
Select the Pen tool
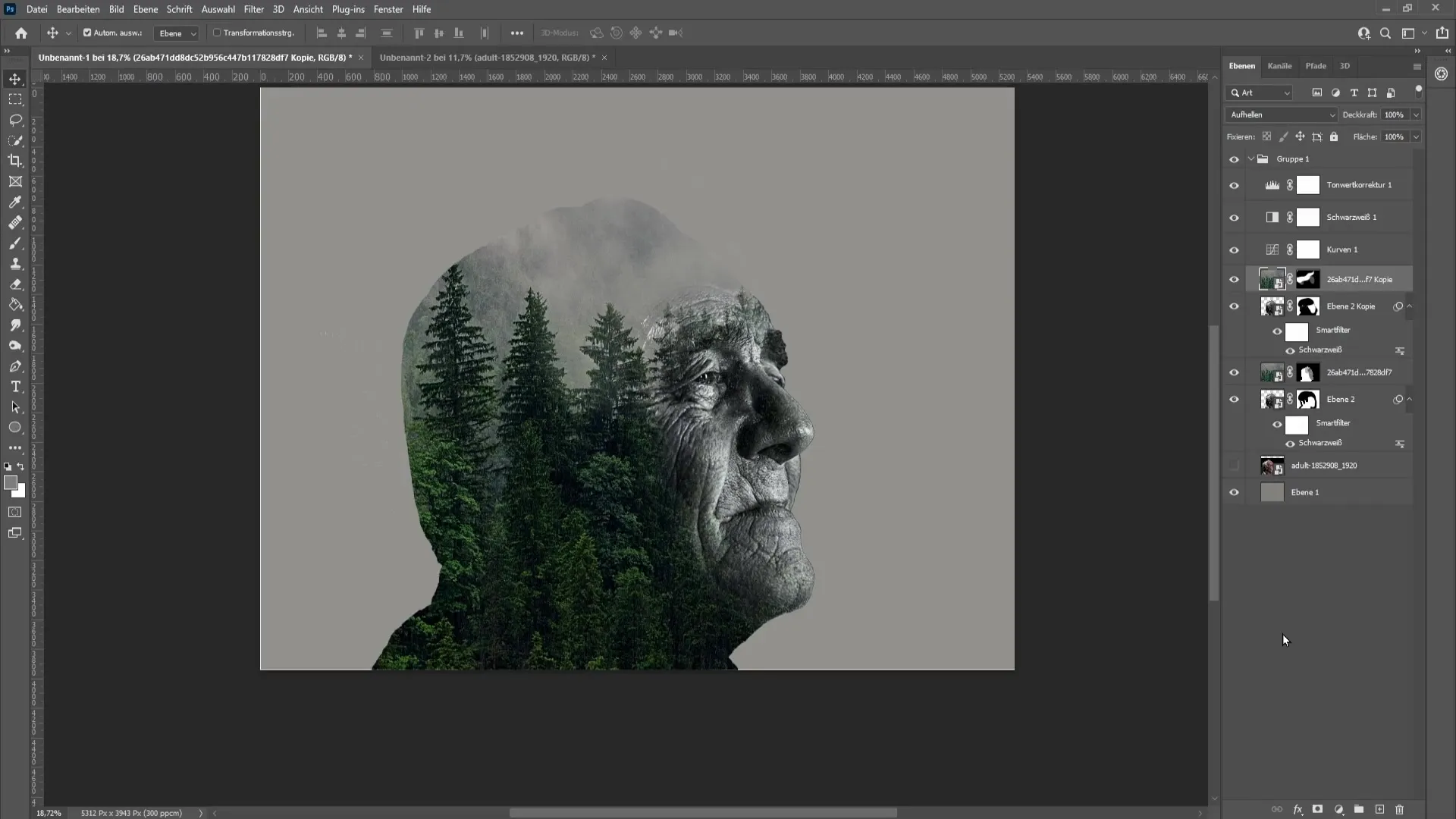tap(15, 366)
